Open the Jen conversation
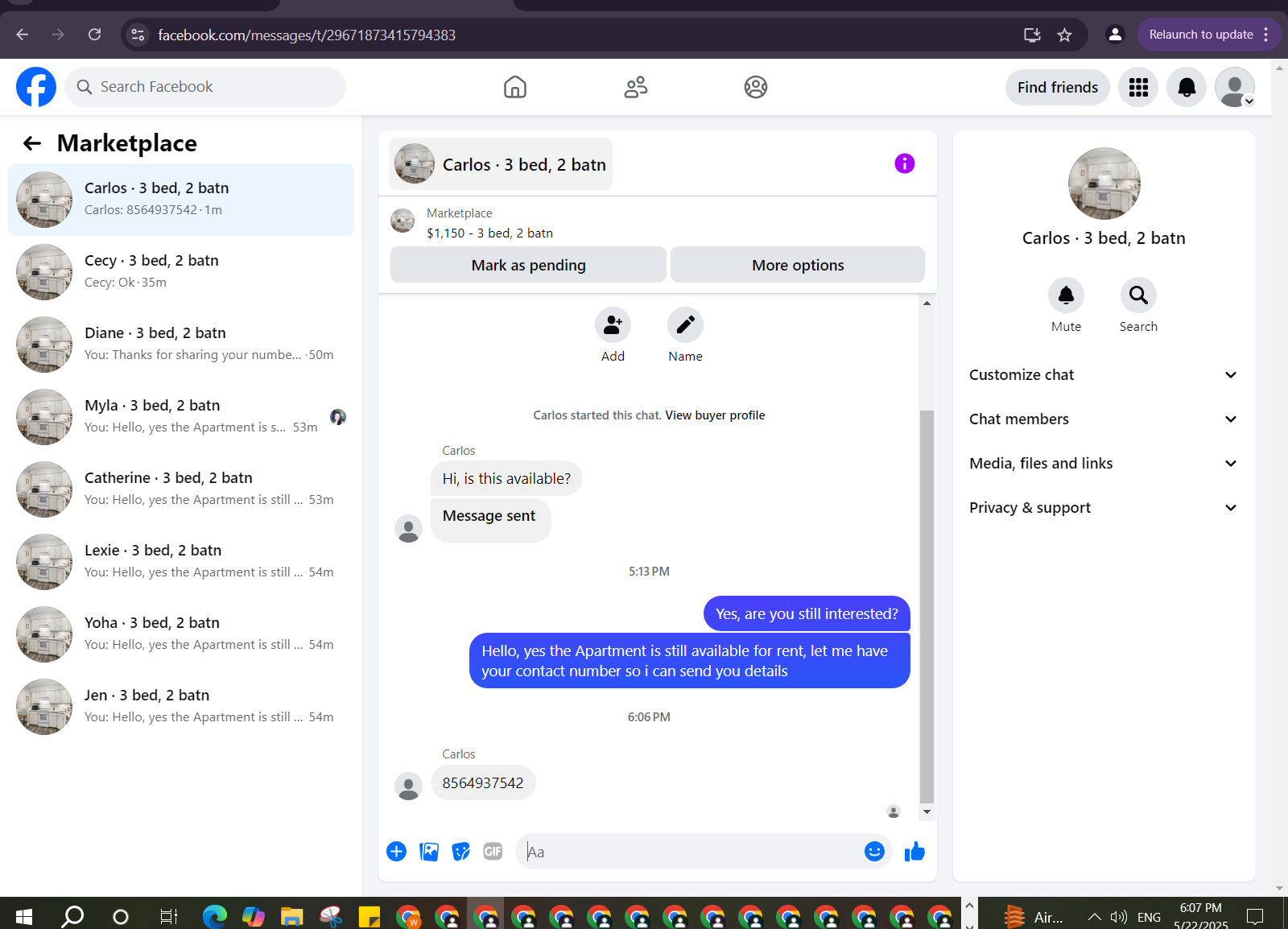This screenshot has width=1288, height=929. (x=181, y=707)
